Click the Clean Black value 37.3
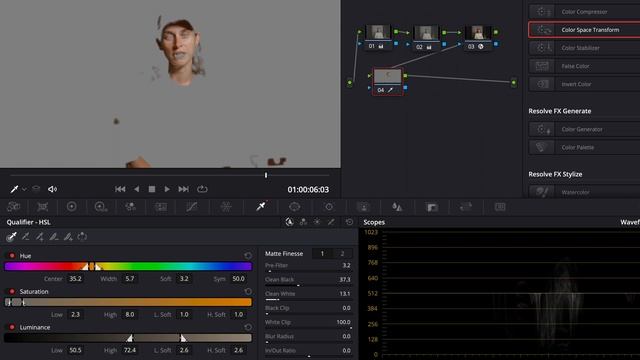Screen dimensions: 640x360 click(x=345, y=280)
